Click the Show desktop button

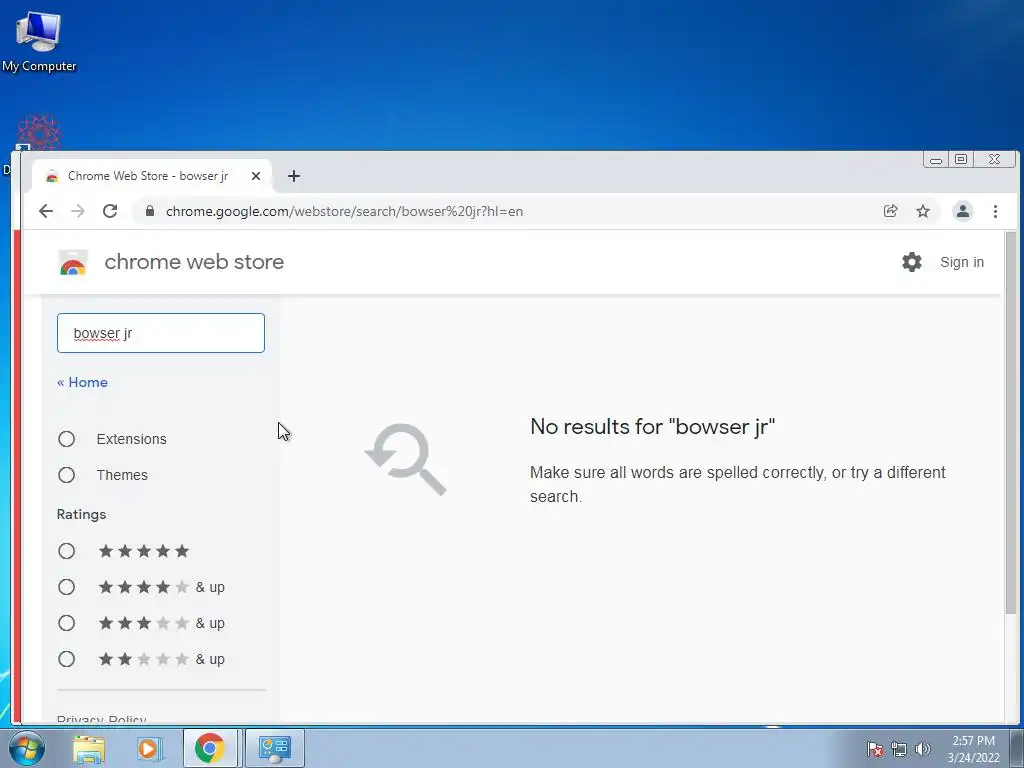[x=1017, y=748]
